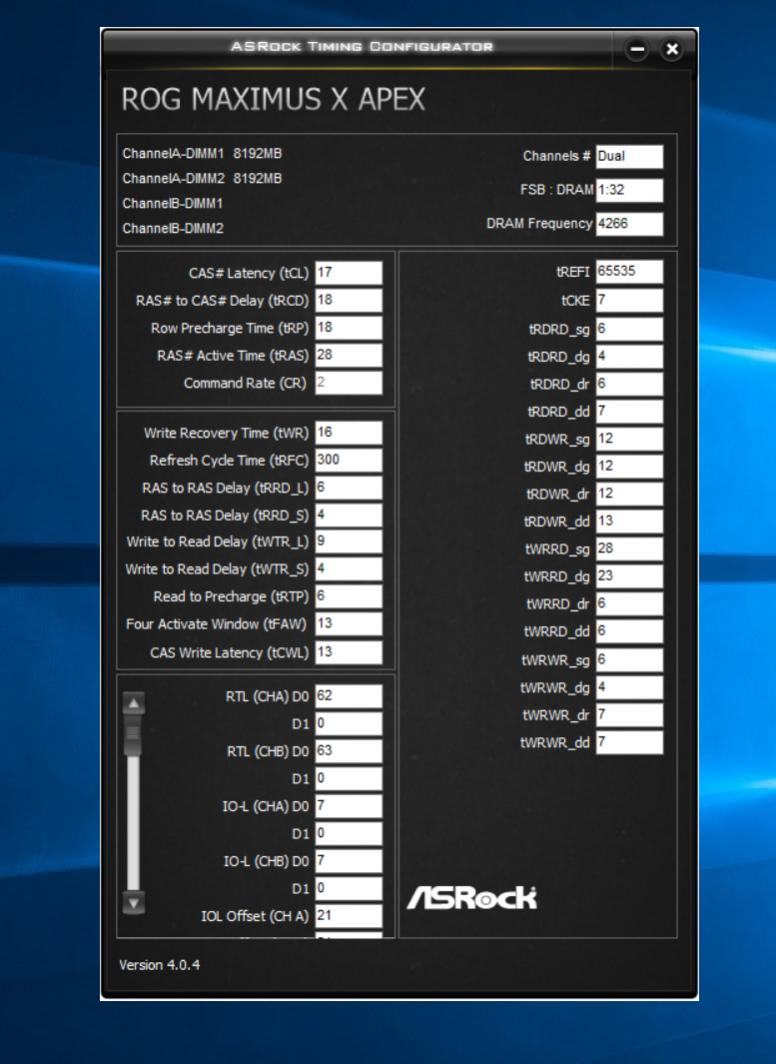This screenshot has width=776, height=1064.
Task: Click the tWRRD_sg value field
Action: coord(629,549)
